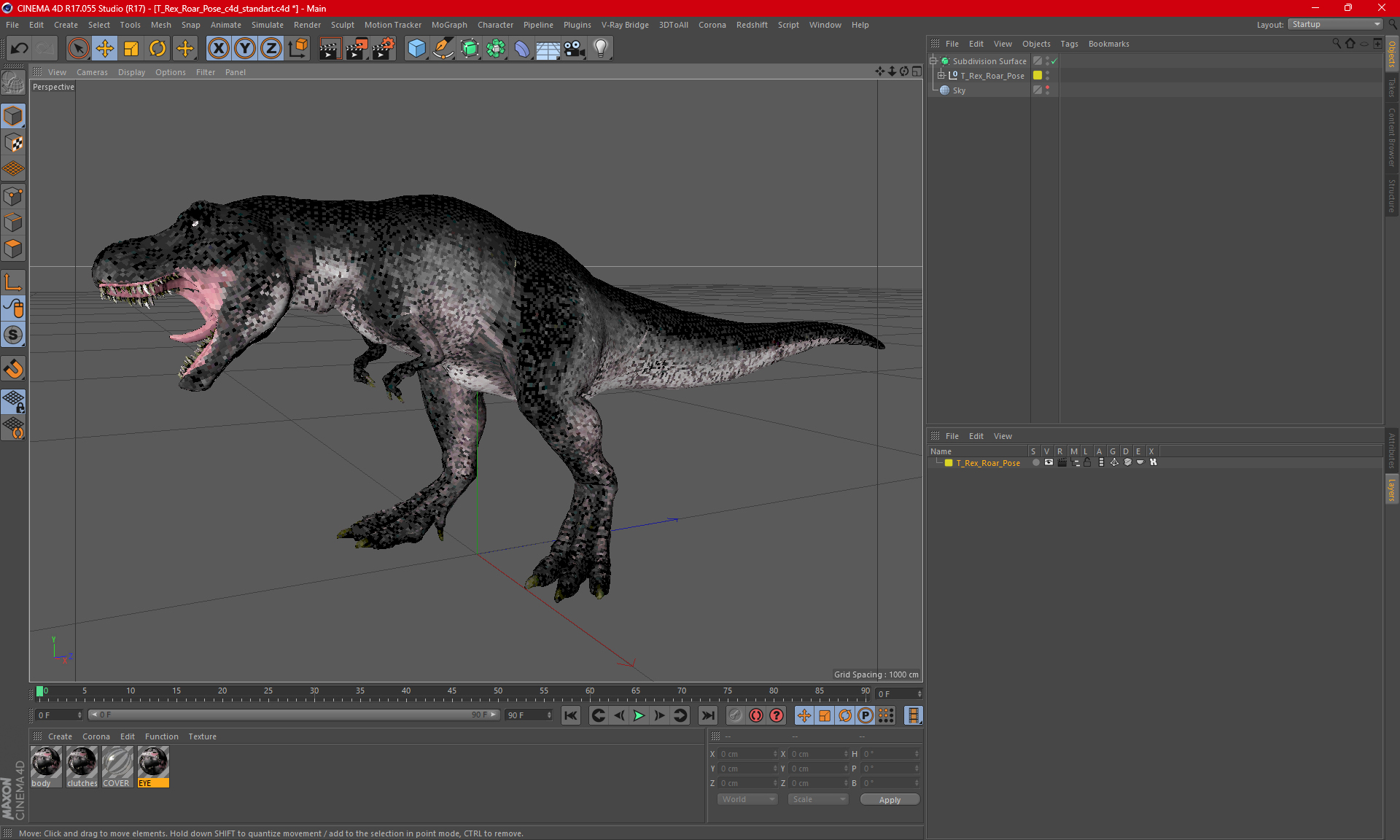1400x840 pixels.
Task: Play the animation forward
Action: 639,715
